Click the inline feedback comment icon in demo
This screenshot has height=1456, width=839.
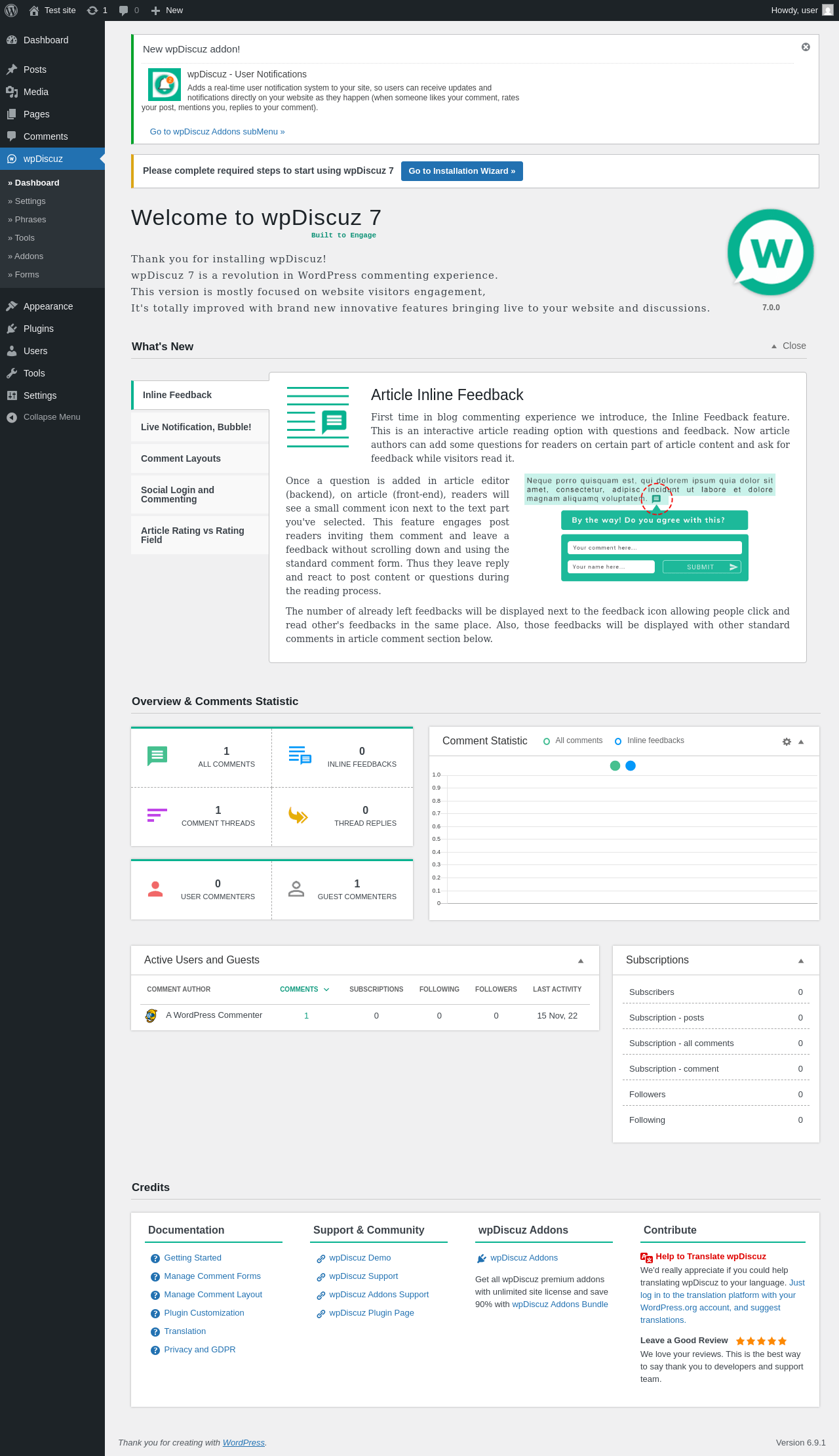[656, 499]
